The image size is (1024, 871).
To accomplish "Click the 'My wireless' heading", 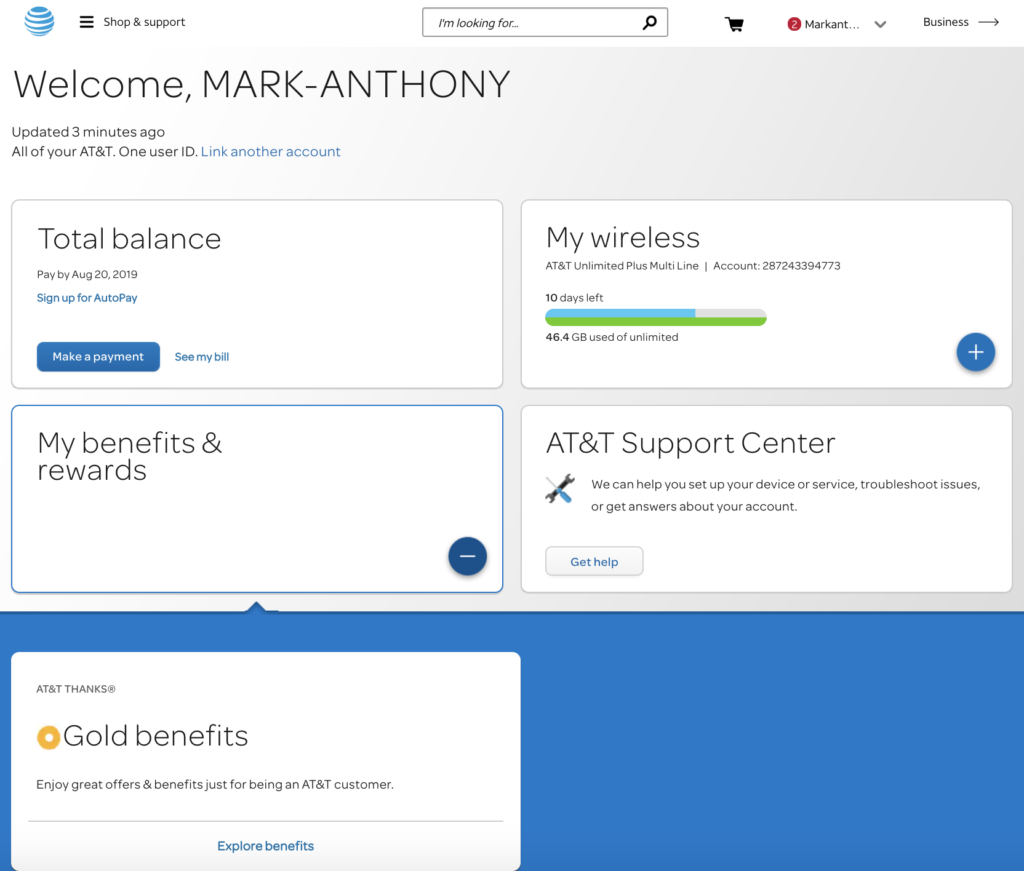I will pos(623,238).
